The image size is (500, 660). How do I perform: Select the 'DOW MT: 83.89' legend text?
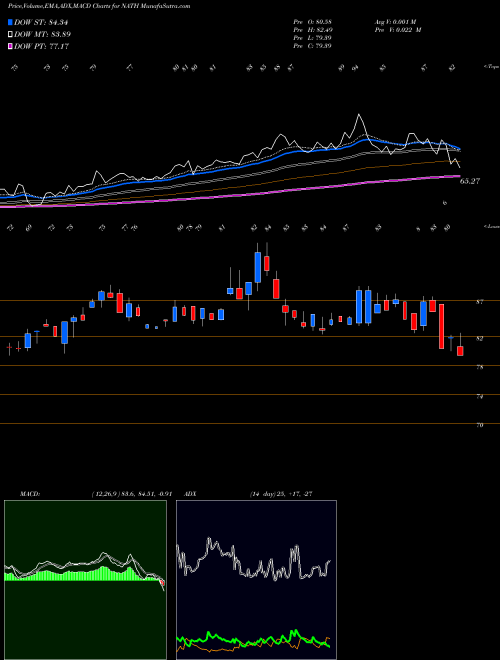point(43,35)
